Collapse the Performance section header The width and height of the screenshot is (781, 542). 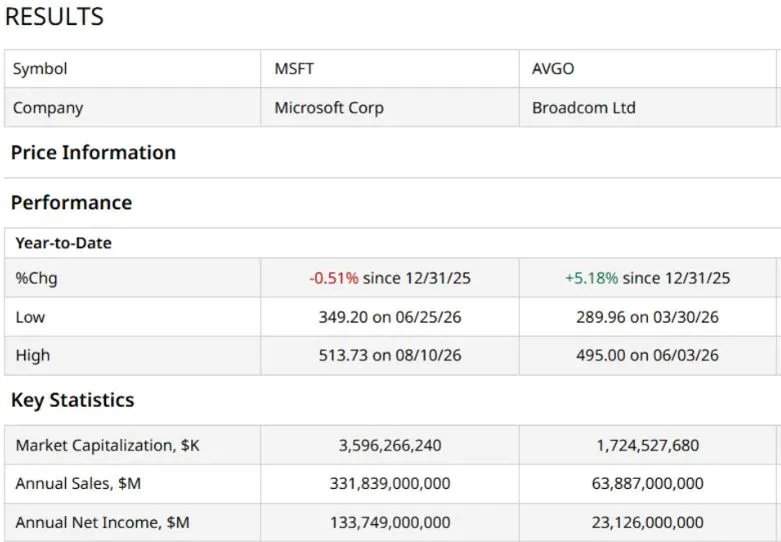(71, 203)
